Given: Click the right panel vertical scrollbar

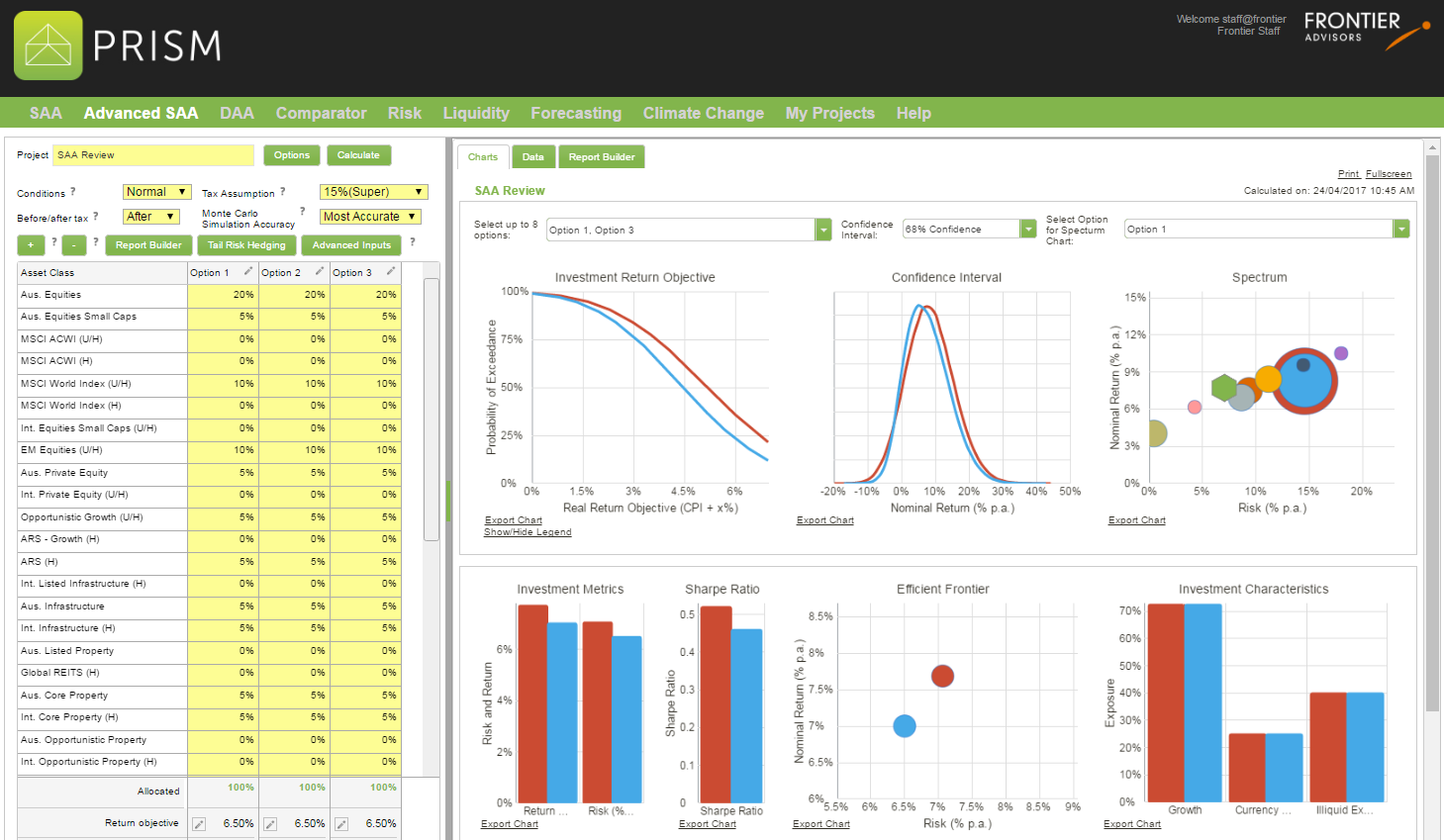Looking at the screenshot, I should point(1432,432).
